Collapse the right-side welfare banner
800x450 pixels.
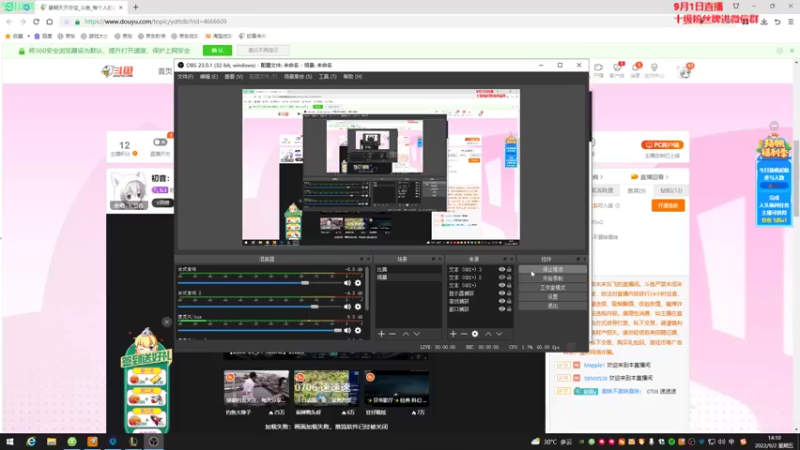pyautogui.click(x=774, y=126)
